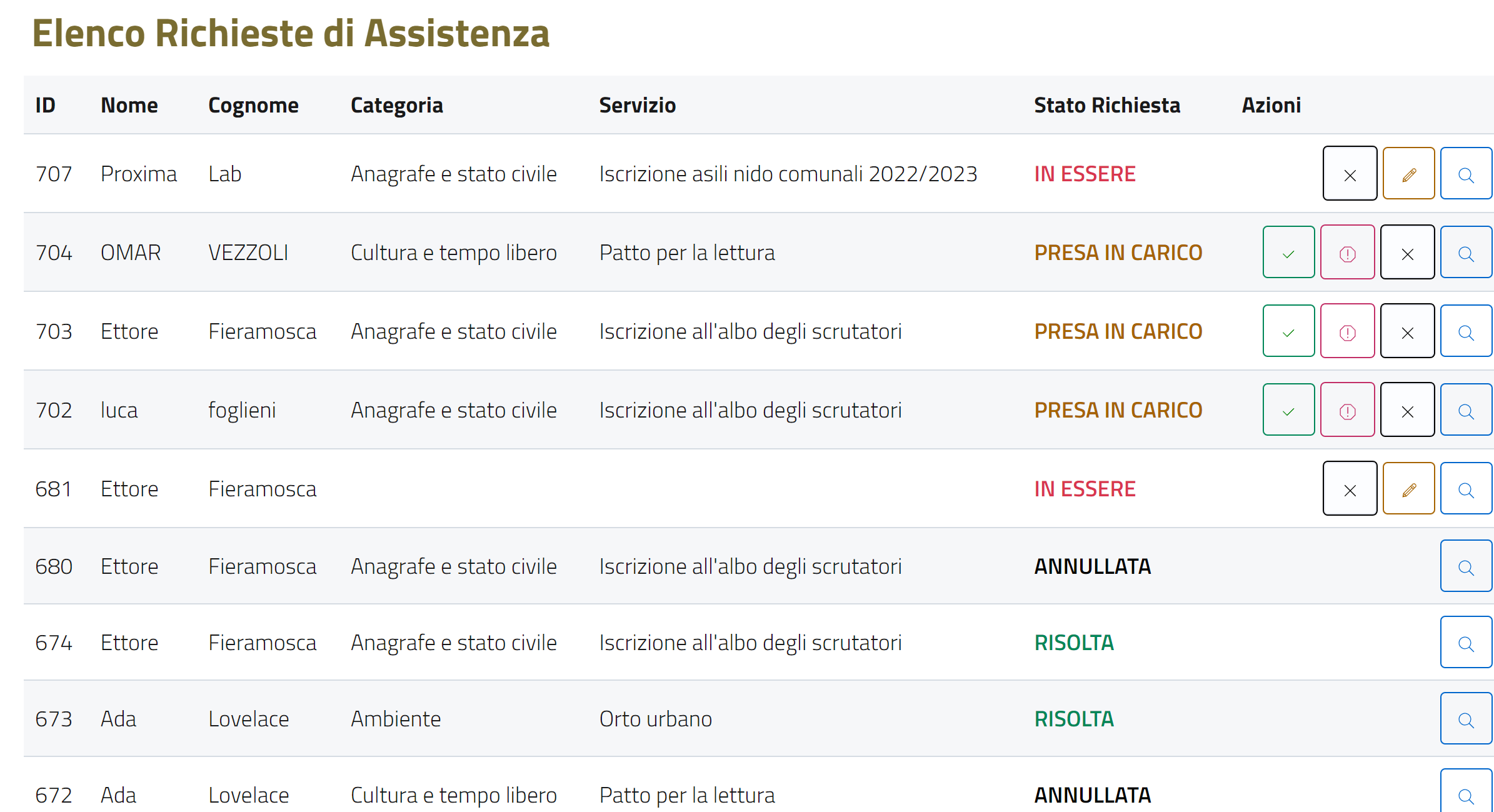Cancel request 707 with the X icon
The height and width of the screenshot is (812, 1494).
tap(1350, 174)
